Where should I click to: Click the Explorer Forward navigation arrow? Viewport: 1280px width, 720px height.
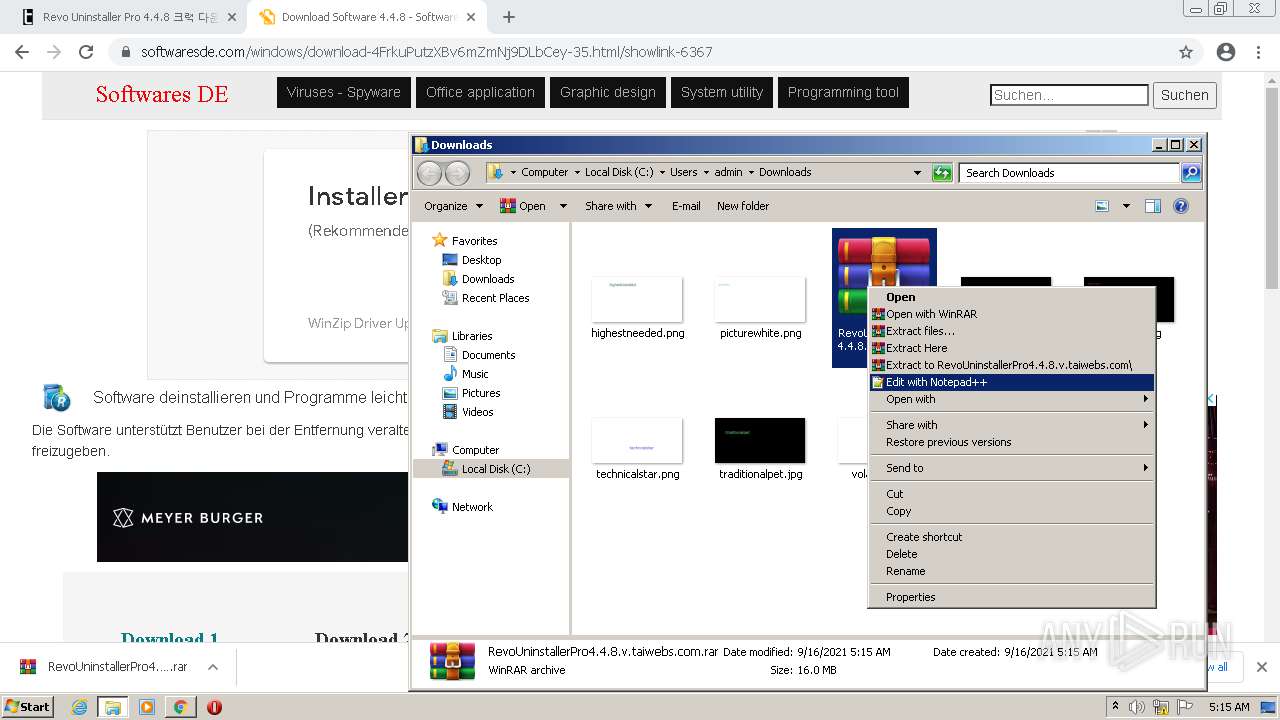457,173
